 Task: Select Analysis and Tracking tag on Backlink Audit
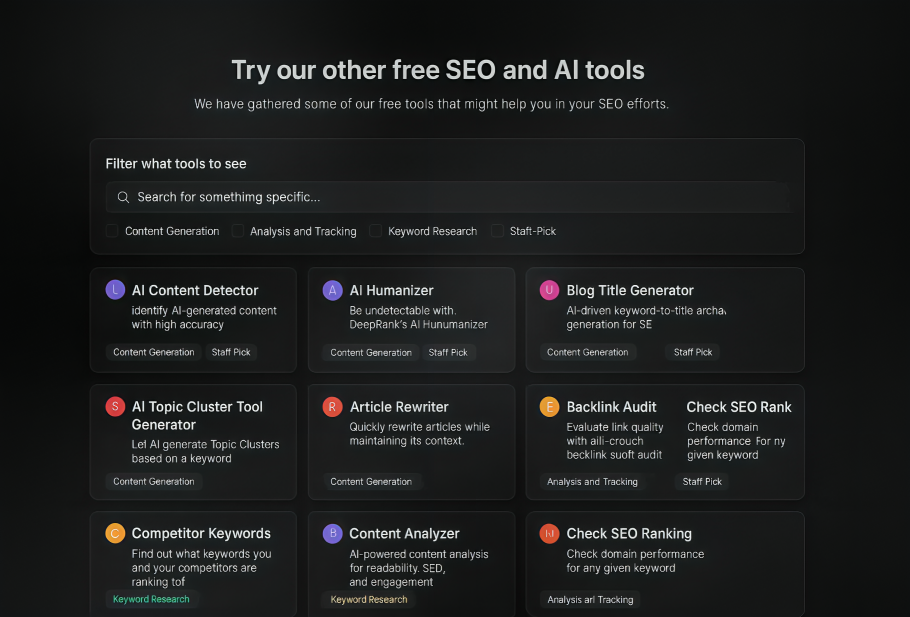click(x=592, y=481)
